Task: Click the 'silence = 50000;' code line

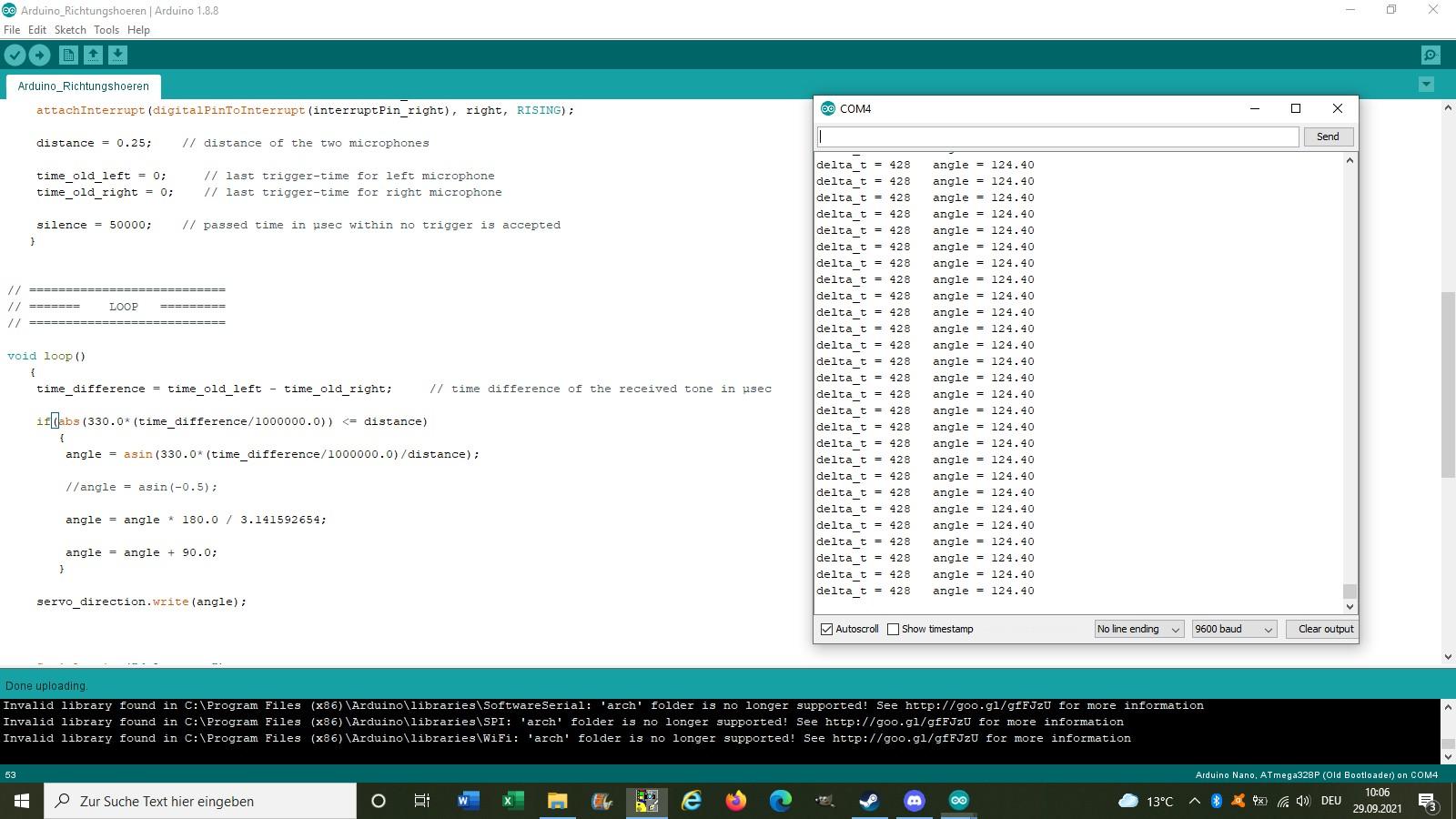Action: (x=94, y=225)
